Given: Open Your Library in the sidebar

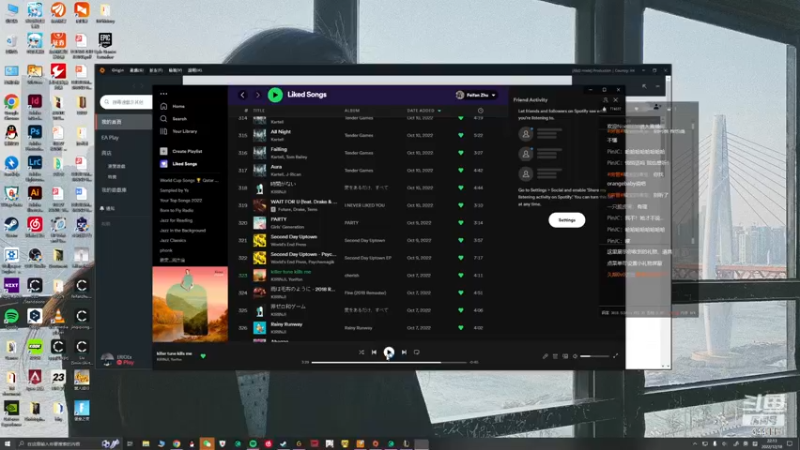Looking at the screenshot, I should [179, 131].
